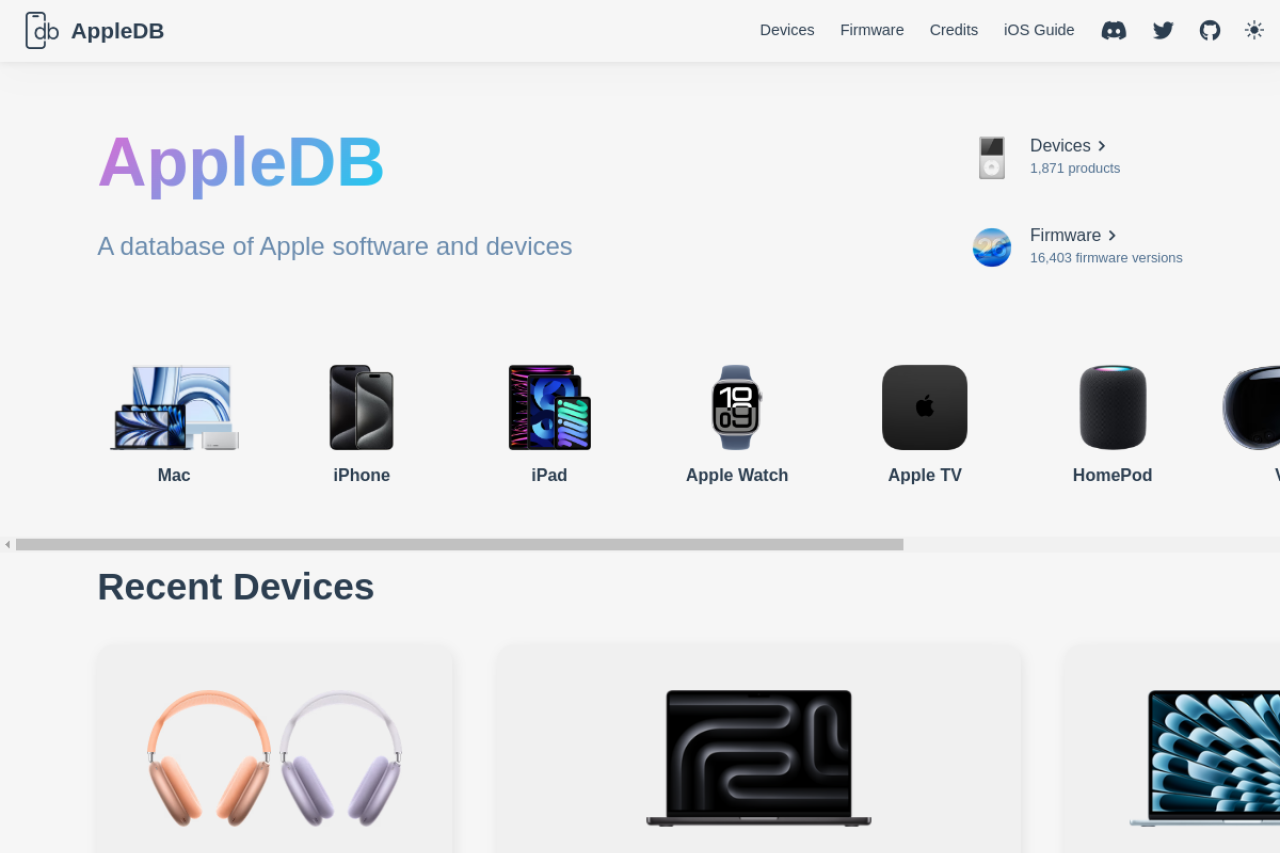
Task: Select the HomePod category image
Action: (1113, 408)
